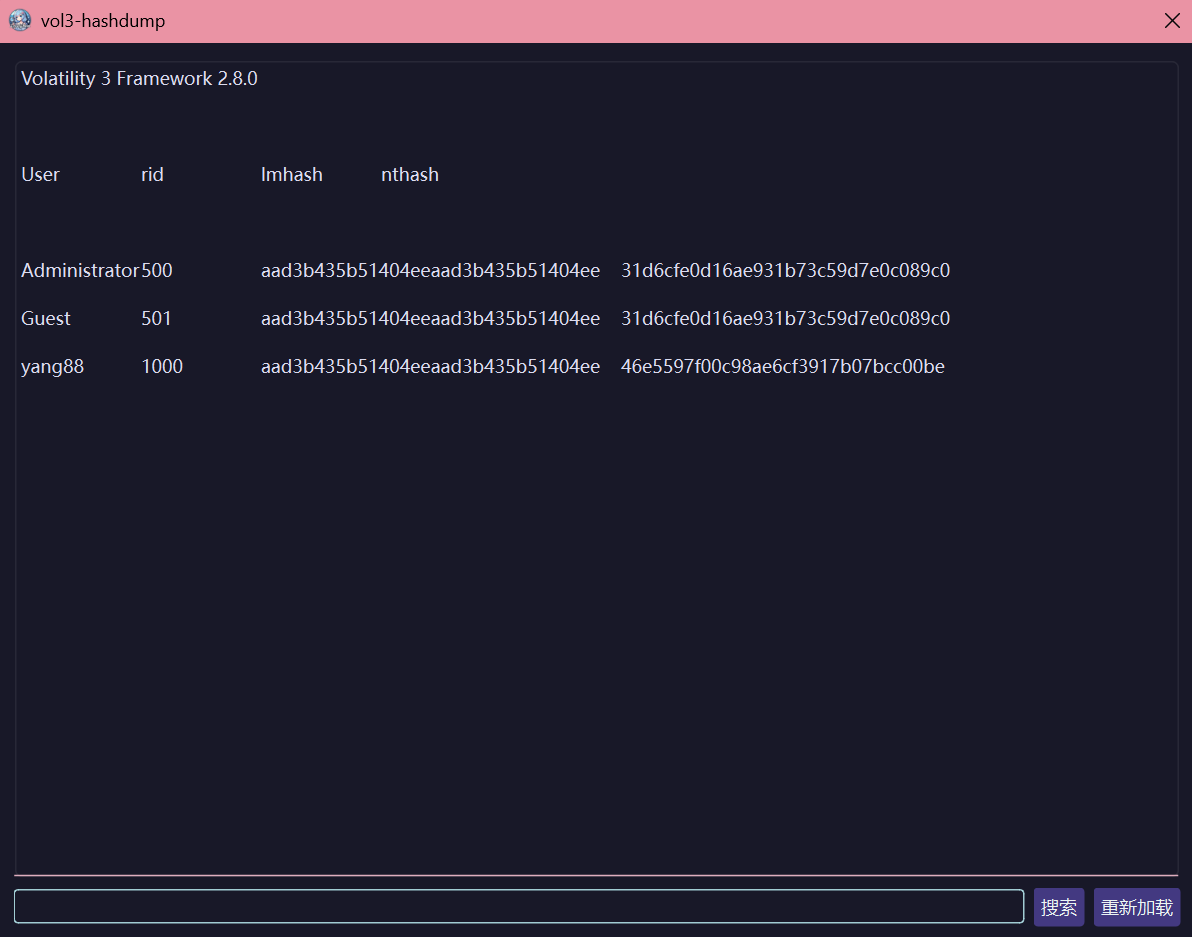The image size is (1192, 937).
Task: Click the yang88 username cell
Action: click(52, 367)
